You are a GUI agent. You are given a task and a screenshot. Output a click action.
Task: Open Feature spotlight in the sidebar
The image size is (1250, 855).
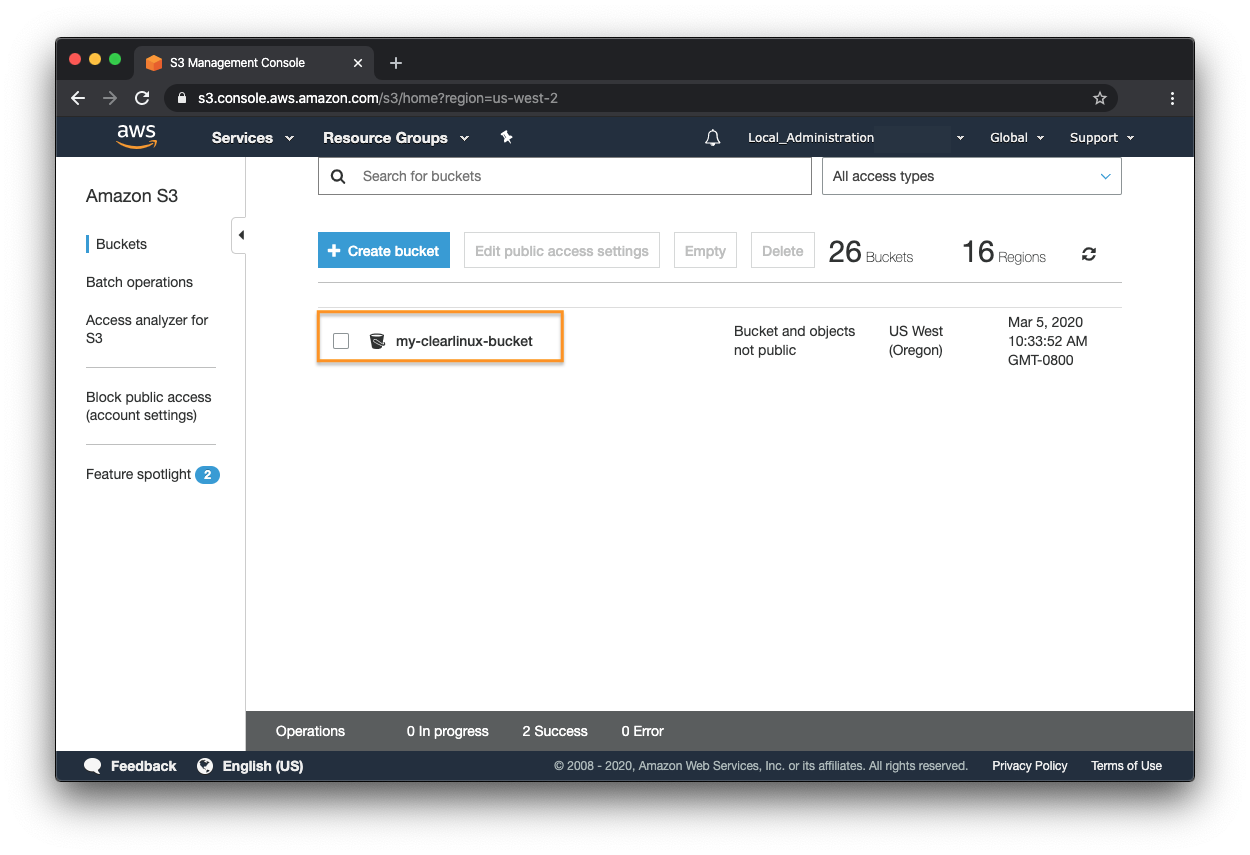(138, 474)
